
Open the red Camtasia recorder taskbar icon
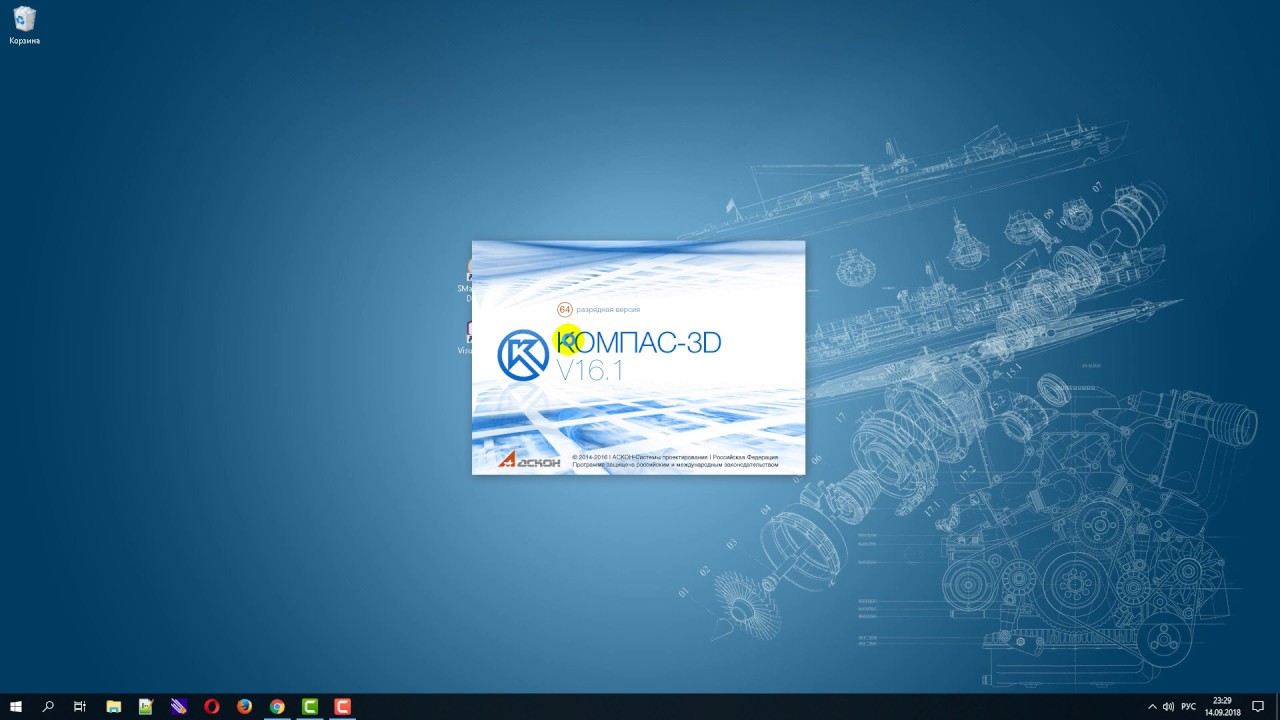343,706
